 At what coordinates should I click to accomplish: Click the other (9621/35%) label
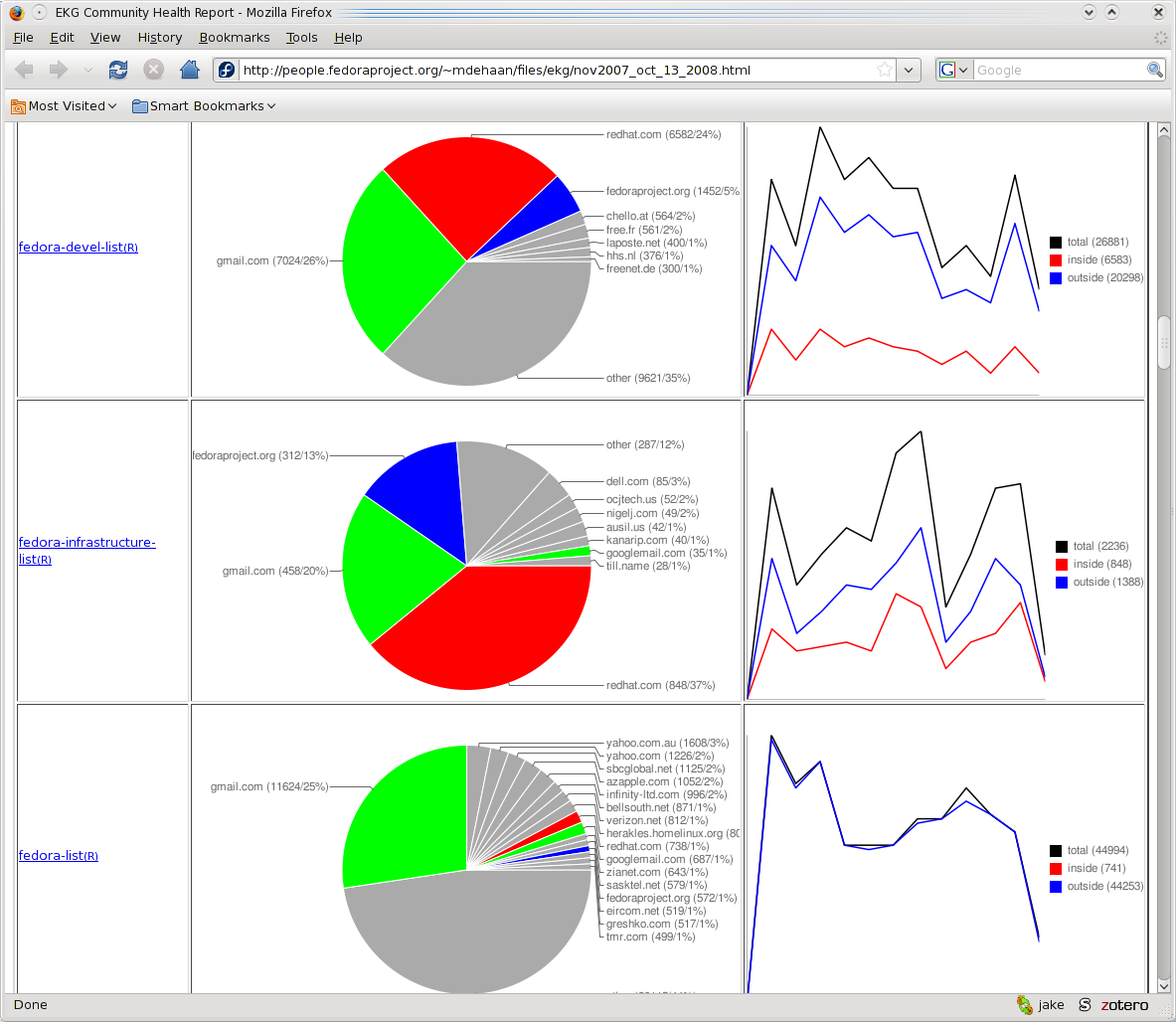coord(648,378)
